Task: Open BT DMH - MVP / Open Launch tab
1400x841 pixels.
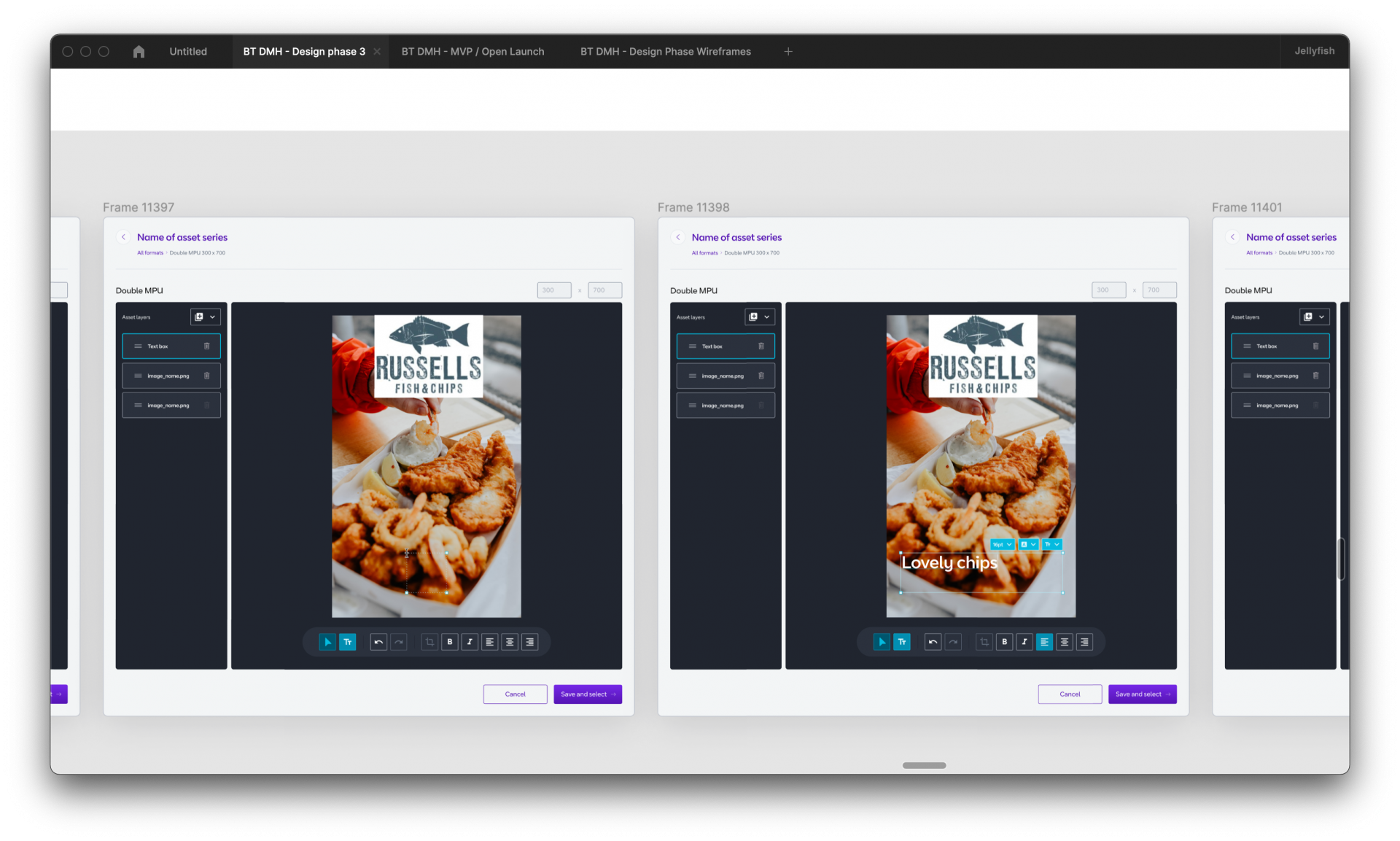Action: pyautogui.click(x=472, y=51)
